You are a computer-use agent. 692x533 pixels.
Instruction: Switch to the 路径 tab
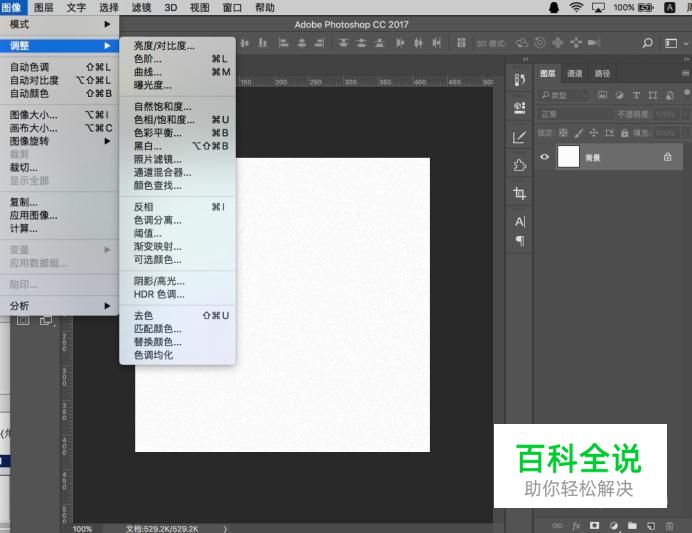[x=602, y=73]
